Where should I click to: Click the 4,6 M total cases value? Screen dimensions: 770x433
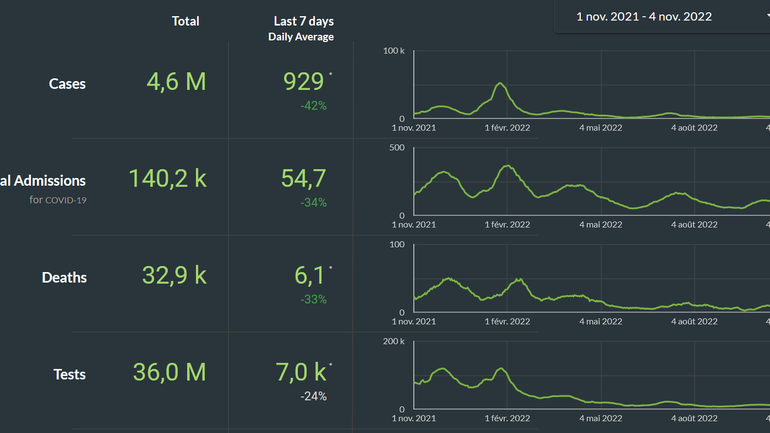pos(176,82)
